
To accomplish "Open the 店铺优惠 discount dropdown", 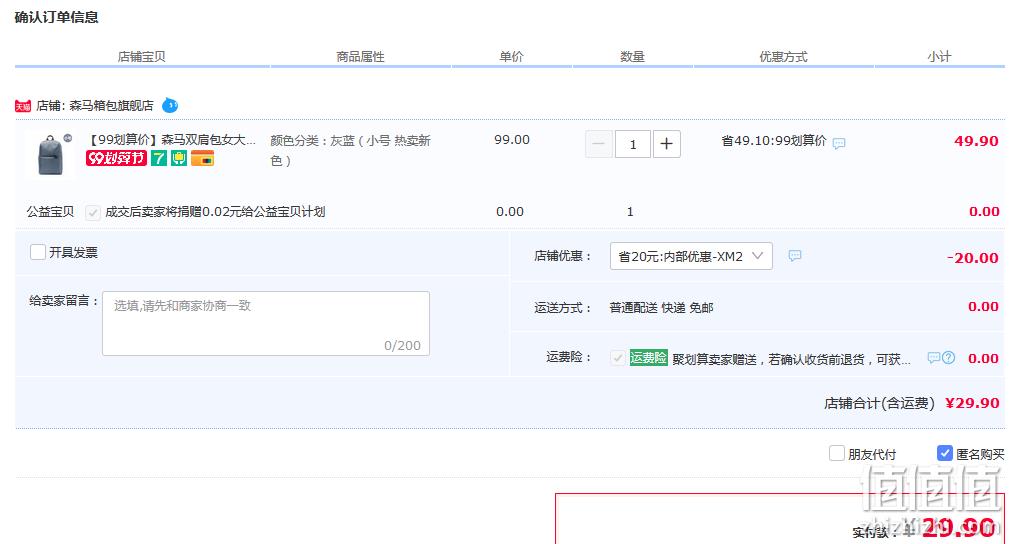I will click(x=691, y=256).
